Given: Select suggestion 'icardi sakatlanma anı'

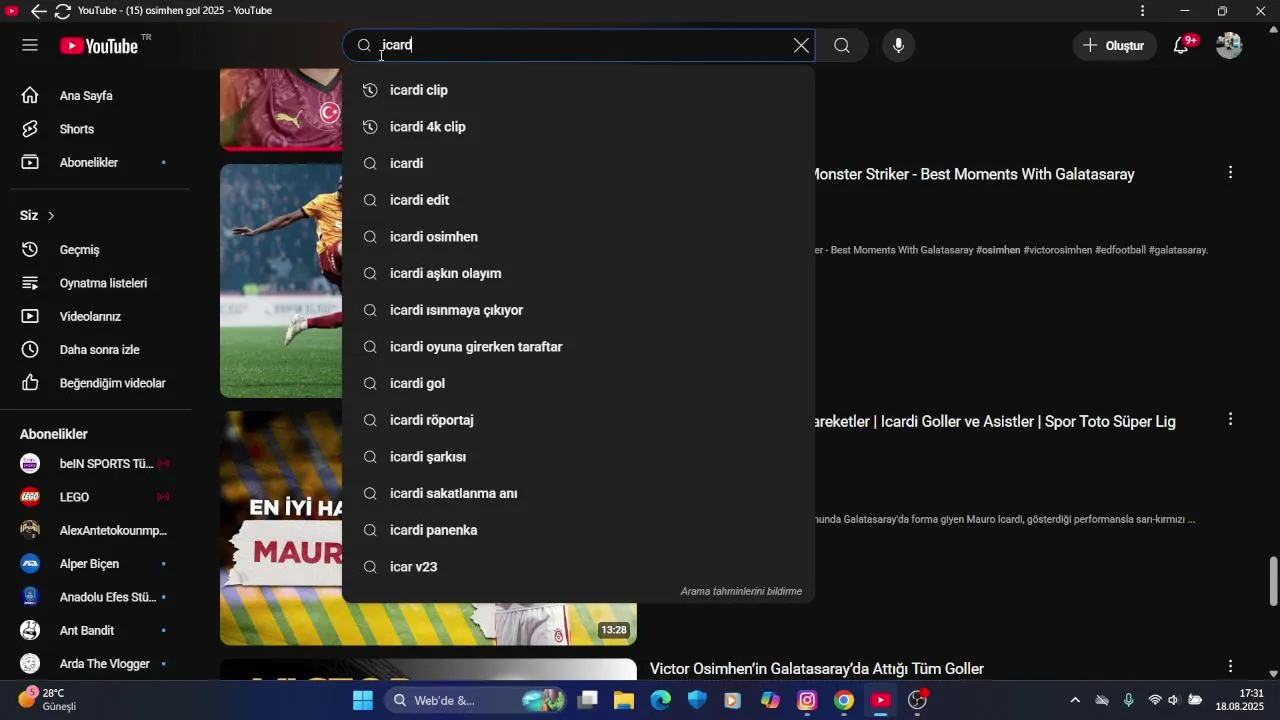Looking at the screenshot, I should pos(578,493).
